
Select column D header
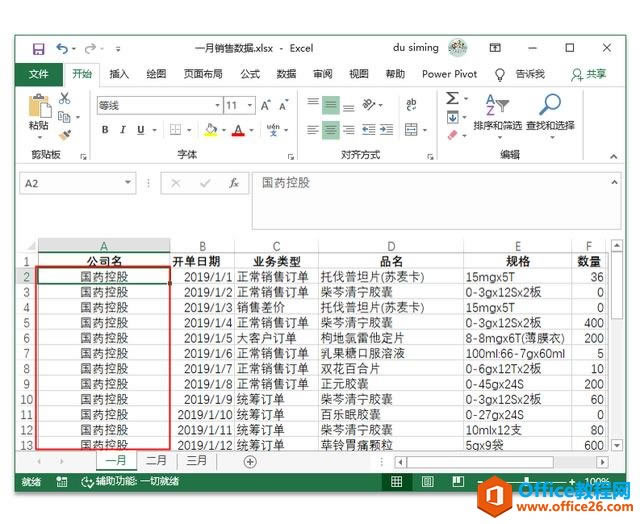click(391, 246)
